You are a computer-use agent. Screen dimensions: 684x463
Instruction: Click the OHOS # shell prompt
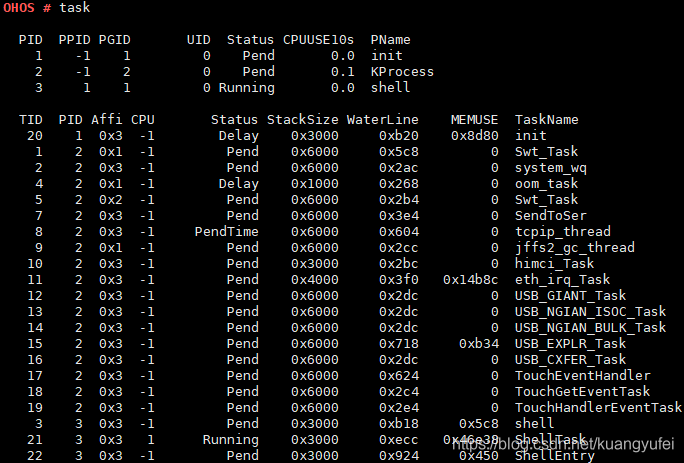[x=27, y=8]
